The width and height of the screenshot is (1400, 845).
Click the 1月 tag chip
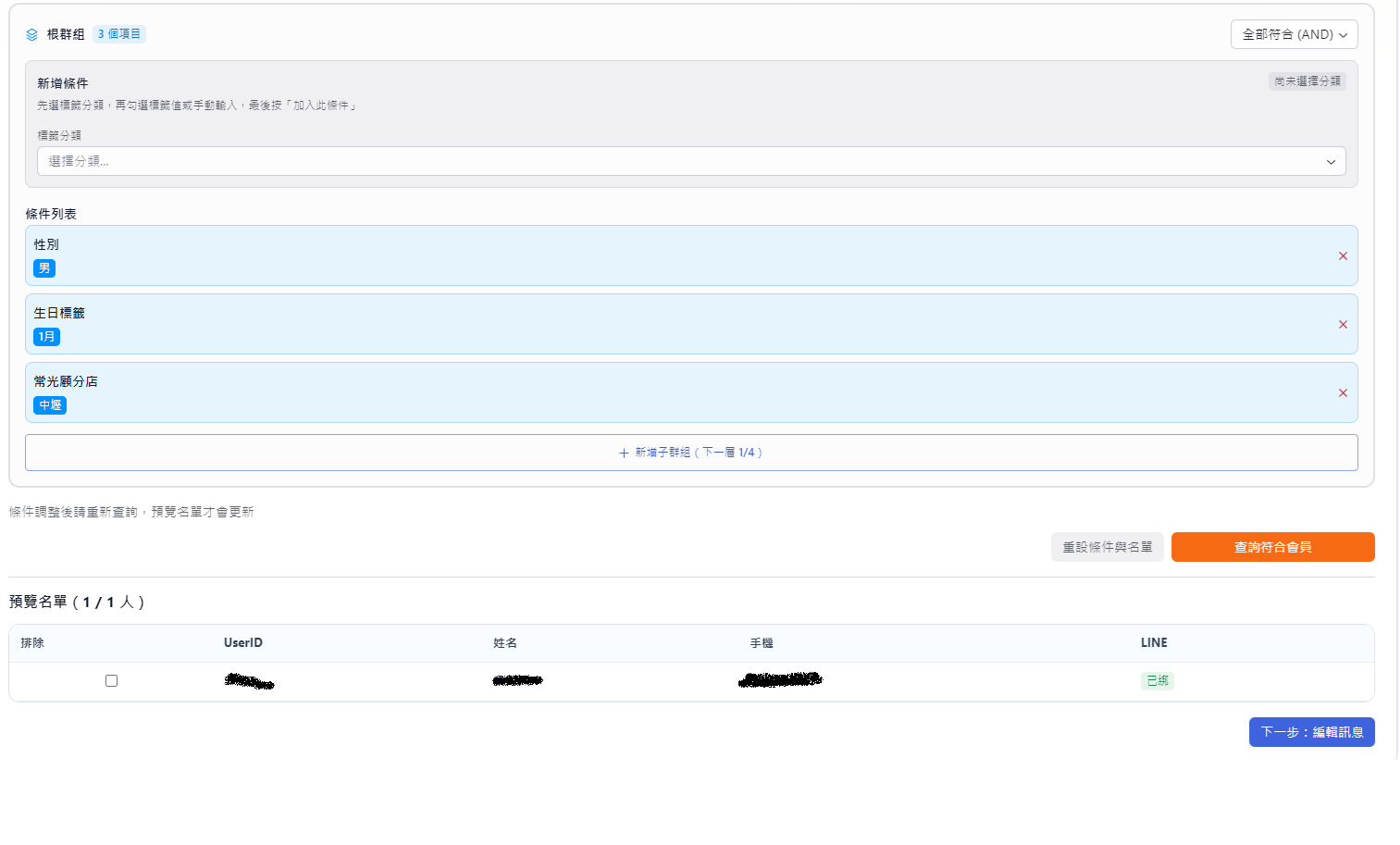pos(46,337)
